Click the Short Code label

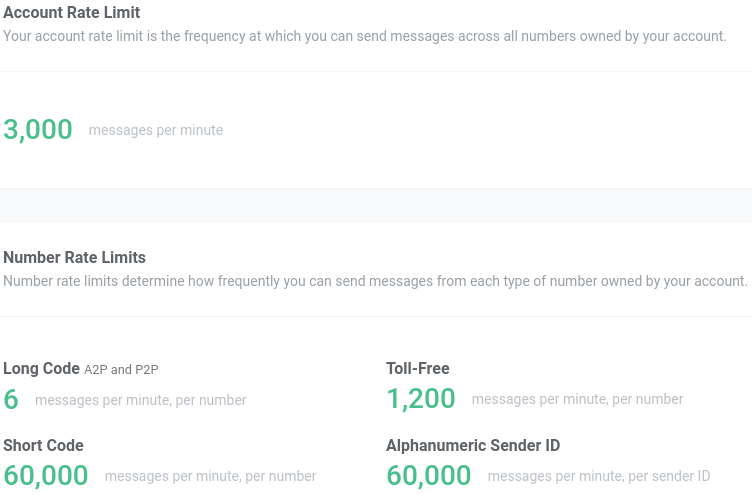click(43, 446)
